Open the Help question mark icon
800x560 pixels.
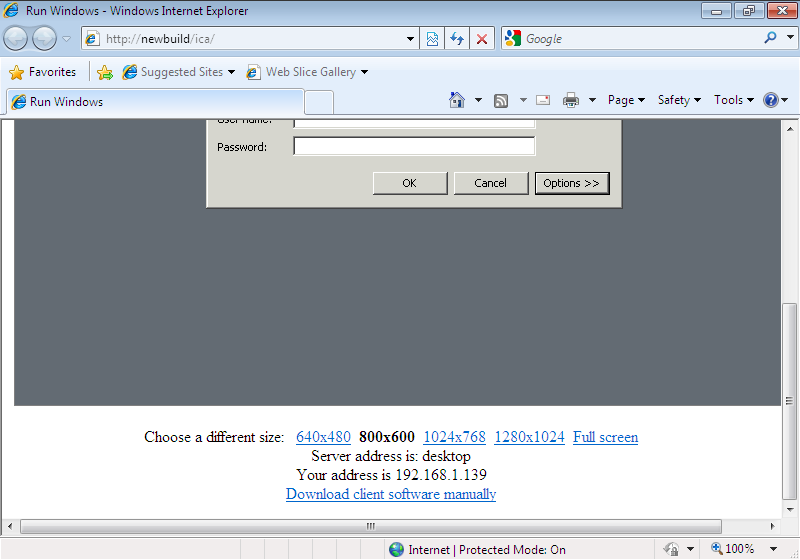click(x=770, y=100)
